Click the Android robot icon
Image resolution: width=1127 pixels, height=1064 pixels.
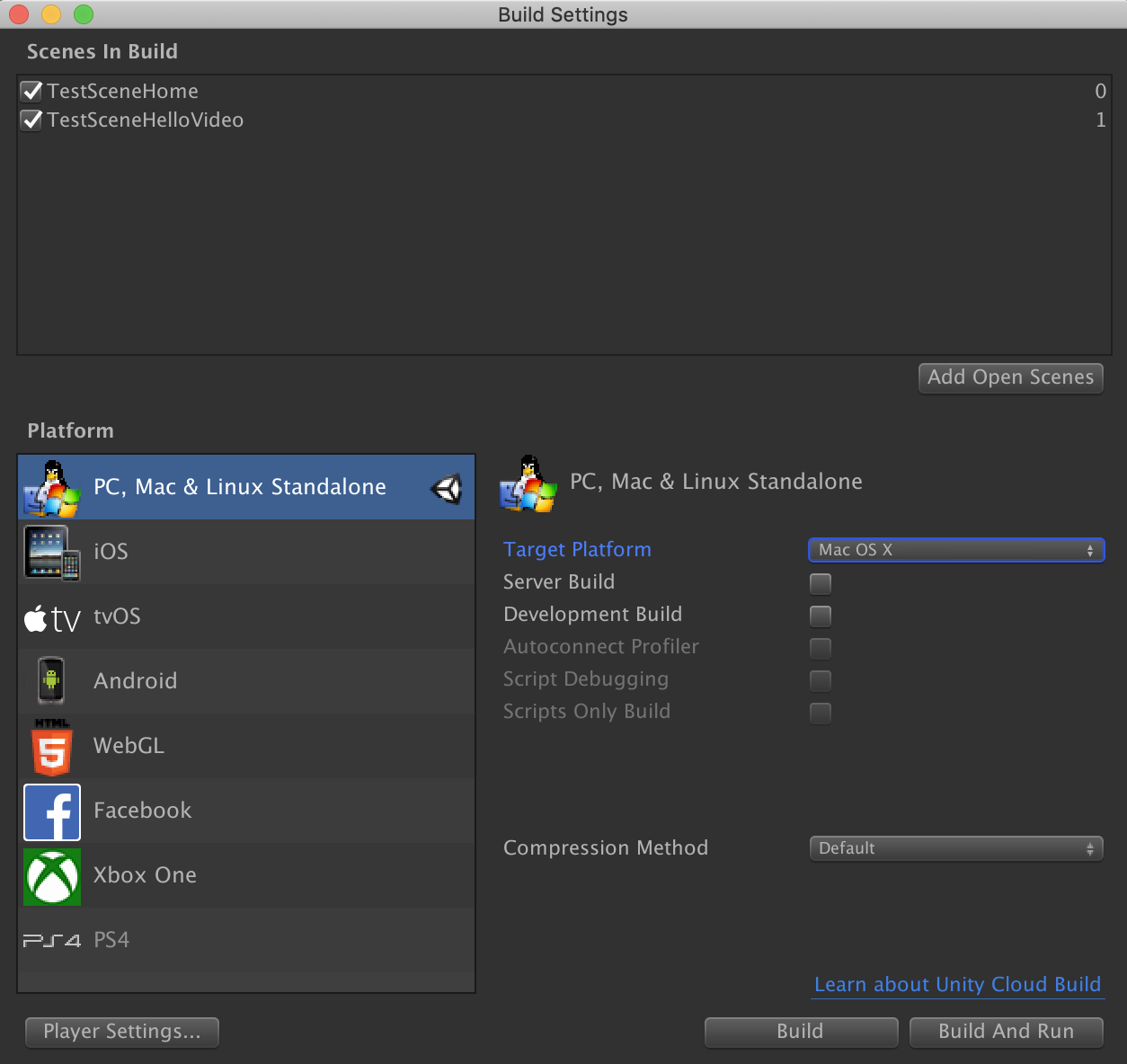click(51, 681)
